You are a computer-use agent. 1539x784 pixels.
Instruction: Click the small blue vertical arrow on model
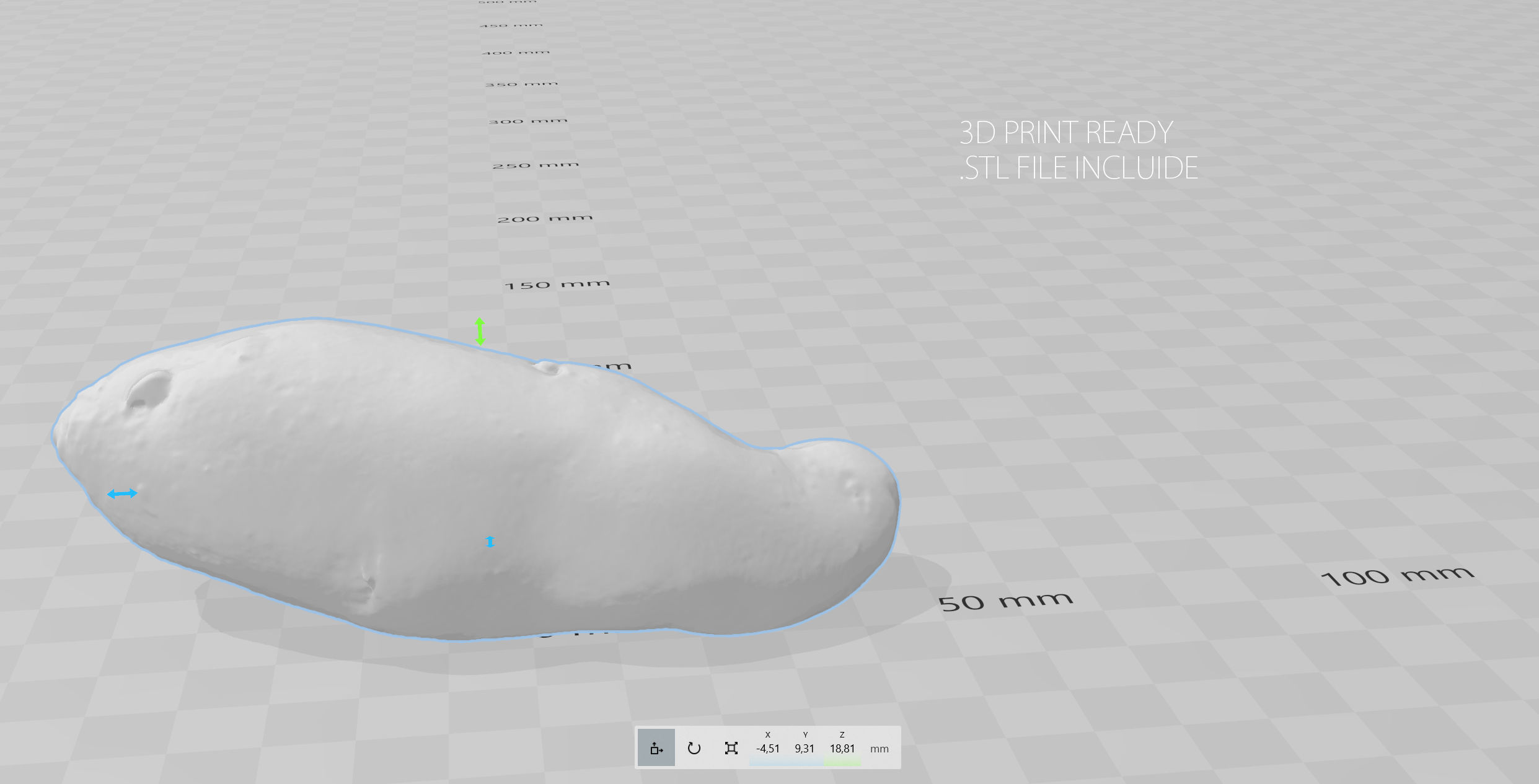pyautogui.click(x=490, y=542)
